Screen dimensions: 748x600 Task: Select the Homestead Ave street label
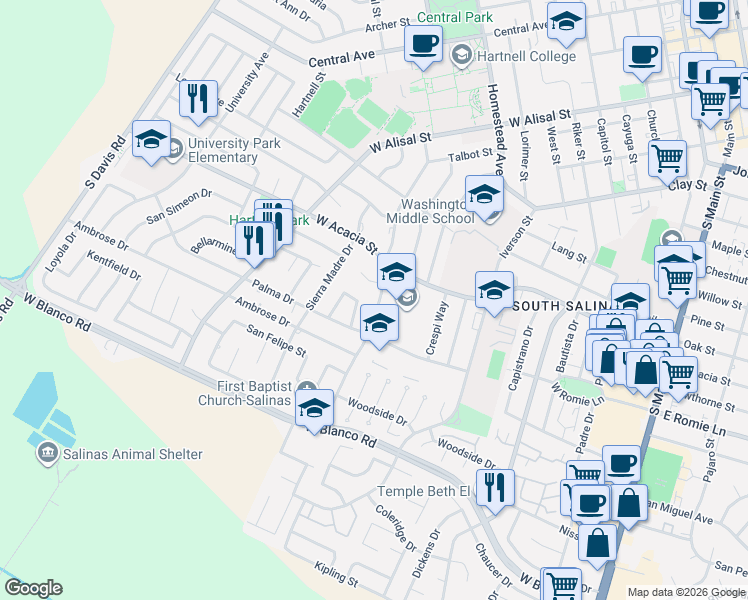[496, 130]
